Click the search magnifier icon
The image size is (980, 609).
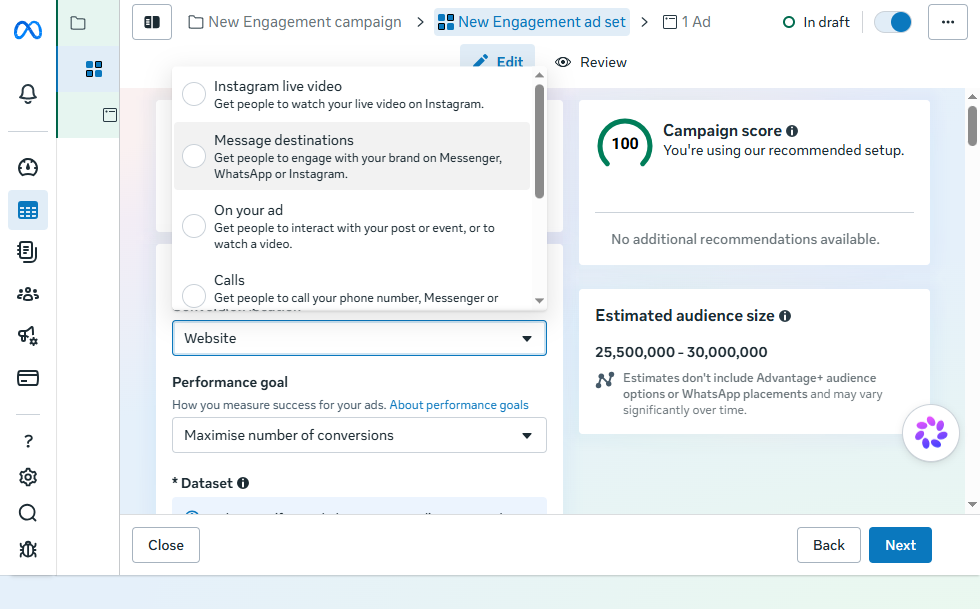tap(28, 513)
